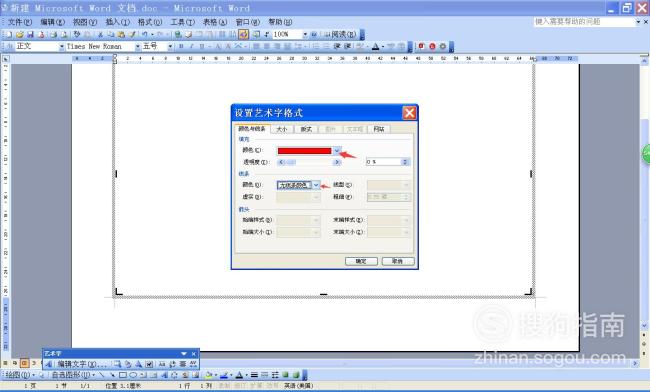Click the WordArt same letter heights icon
Screen dimensions: 650x392
point(162,364)
